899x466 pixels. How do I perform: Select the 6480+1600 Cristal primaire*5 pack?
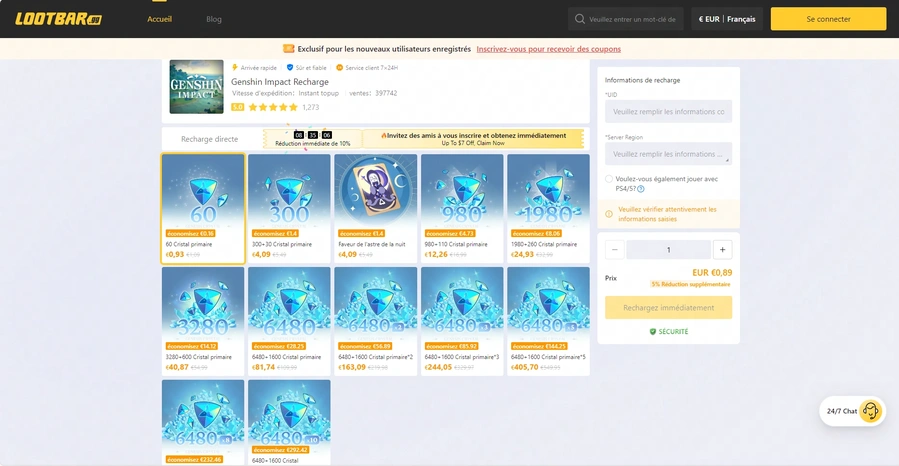548,322
